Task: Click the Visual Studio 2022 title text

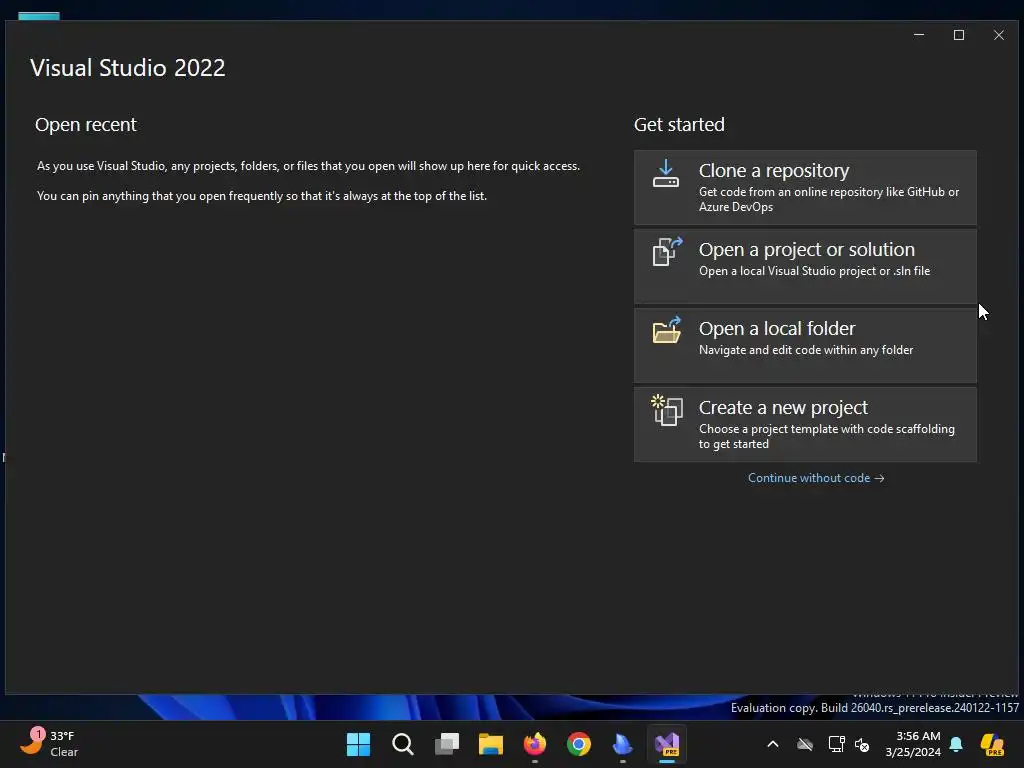Action: (127, 68)
